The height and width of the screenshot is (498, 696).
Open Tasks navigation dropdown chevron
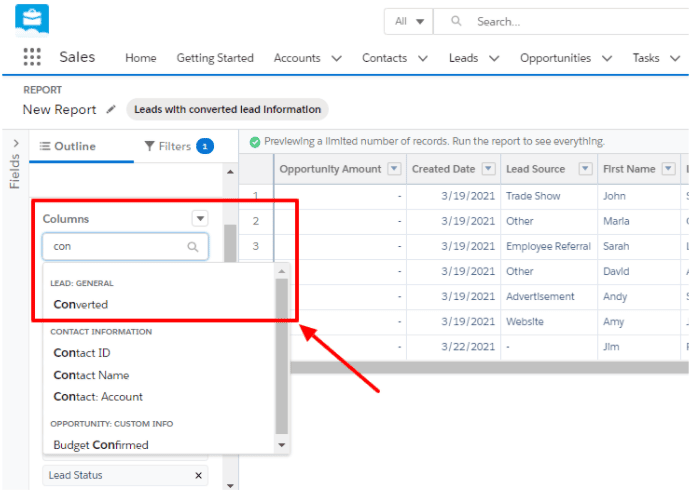tap(675, 58)
